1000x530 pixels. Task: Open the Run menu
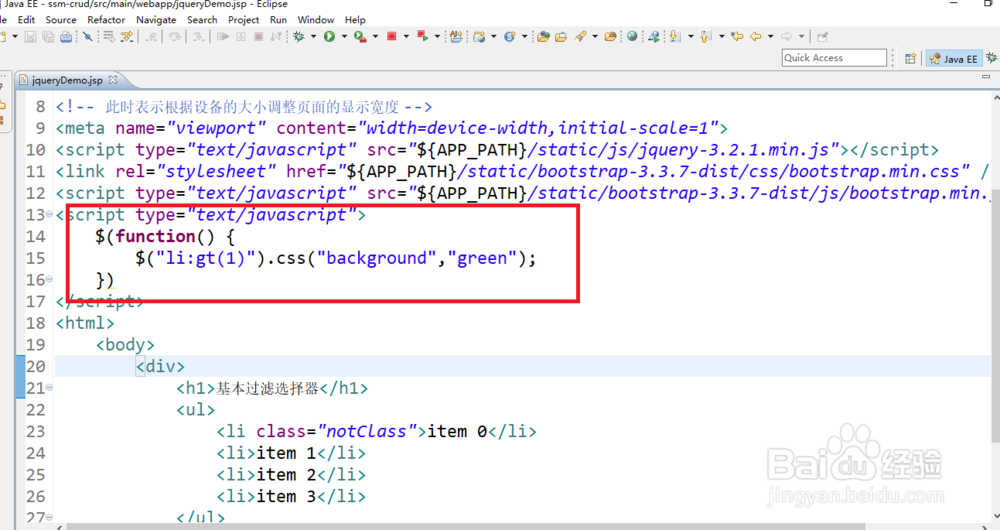(x=278, y=20)
